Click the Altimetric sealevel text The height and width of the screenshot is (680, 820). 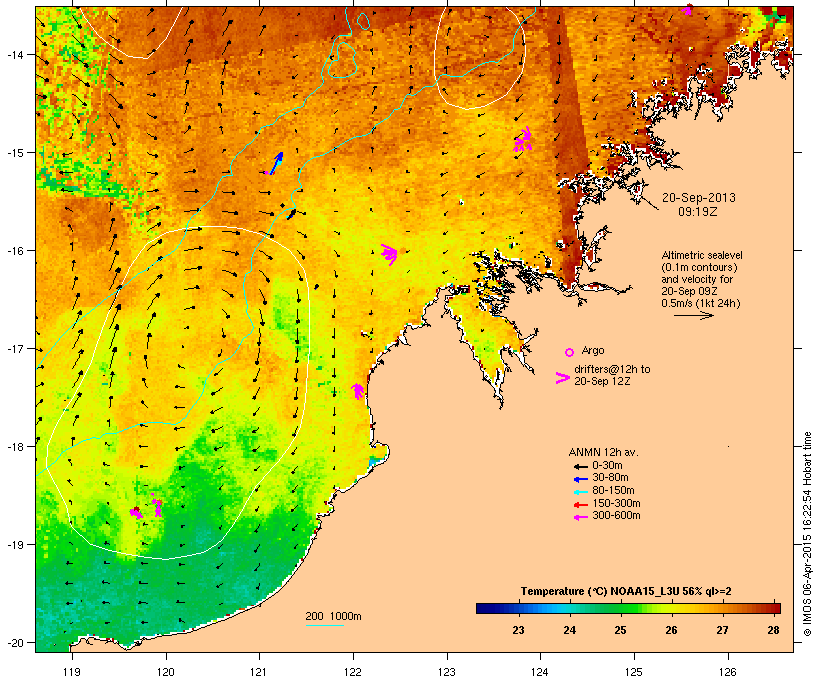click(x=702, y=255)
